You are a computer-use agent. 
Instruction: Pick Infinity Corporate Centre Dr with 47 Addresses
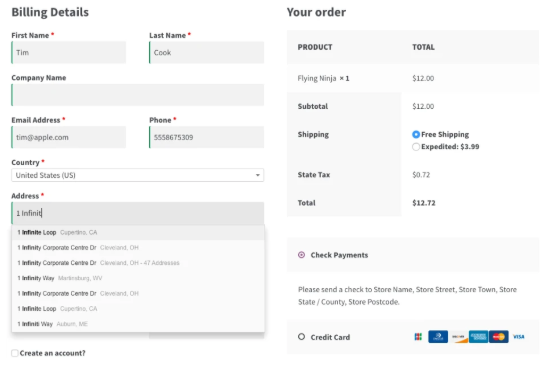(x=138, y=263)
